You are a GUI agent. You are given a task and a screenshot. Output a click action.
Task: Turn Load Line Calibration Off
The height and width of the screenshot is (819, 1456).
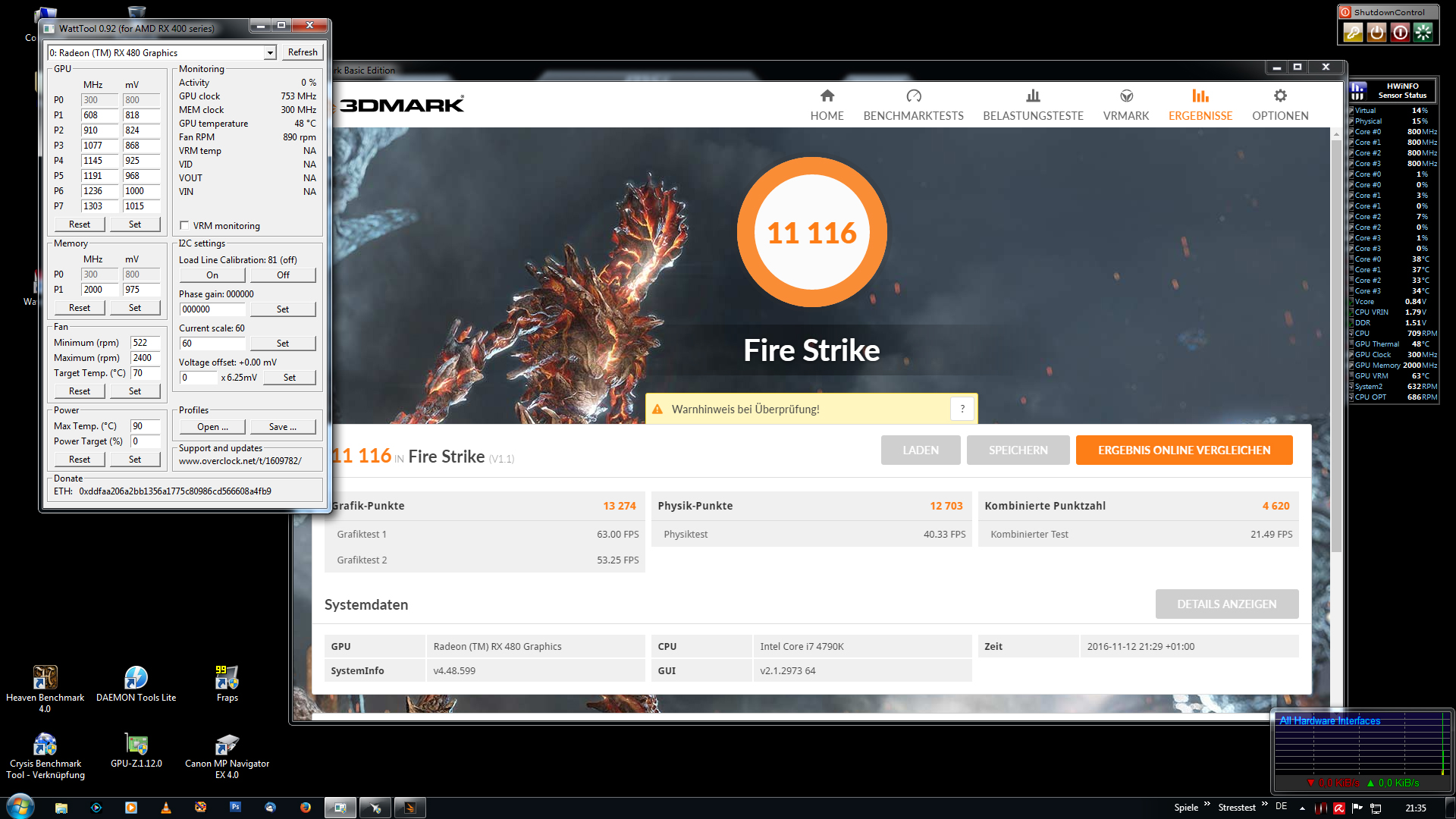click(283, 275)
